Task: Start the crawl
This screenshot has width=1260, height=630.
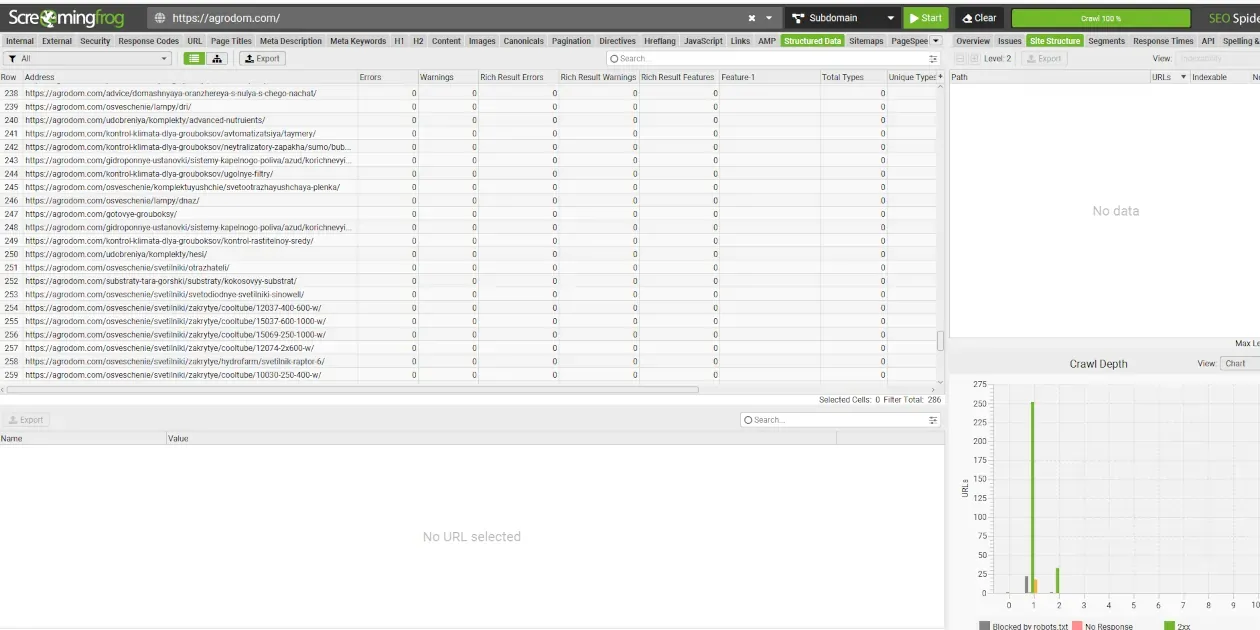Action: [926, 18]
